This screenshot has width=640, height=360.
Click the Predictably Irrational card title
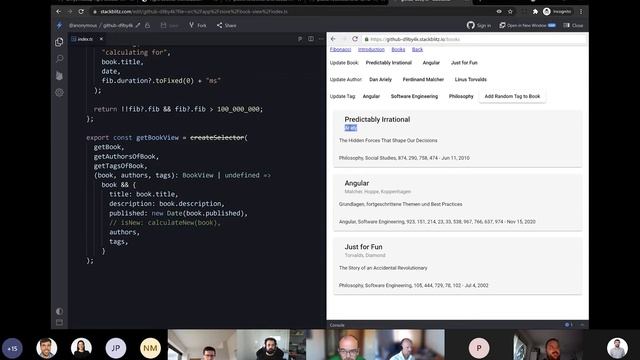pos(377,120)
